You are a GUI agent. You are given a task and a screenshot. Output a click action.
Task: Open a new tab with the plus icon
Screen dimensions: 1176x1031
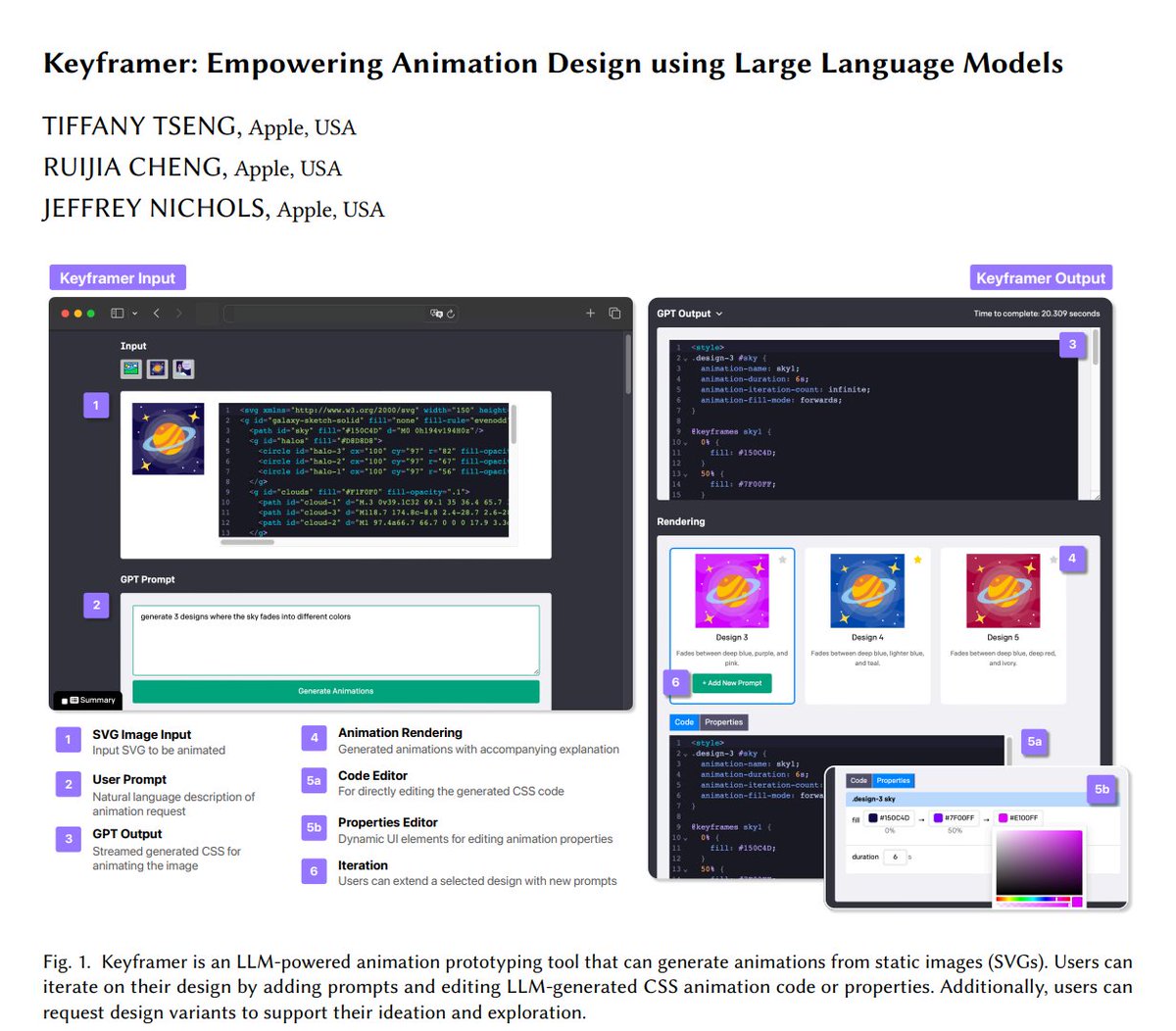coord(590,314)
